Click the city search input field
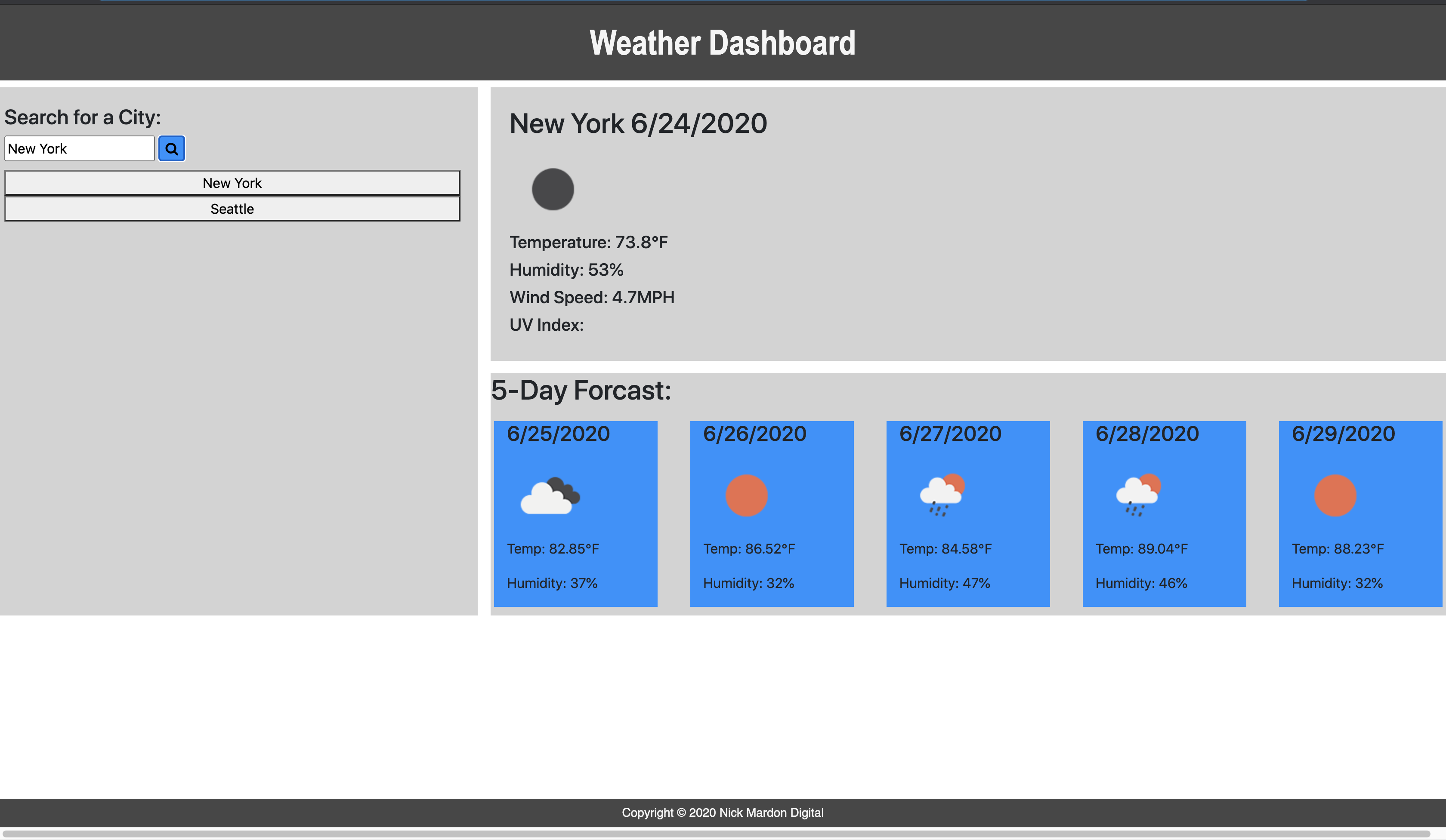Image resolution: width=1446 pixels, height=840 pixels. [80, 148]
